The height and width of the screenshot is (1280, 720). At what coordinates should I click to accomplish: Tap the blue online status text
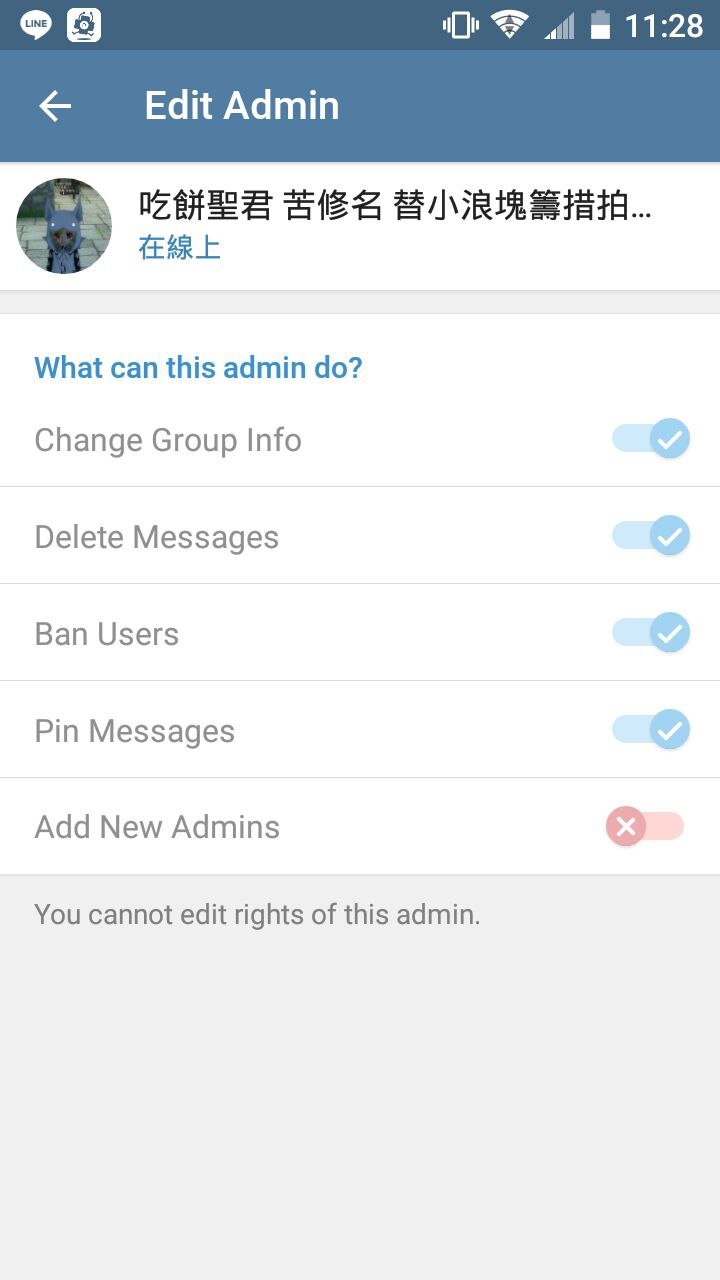tap(180, 247)
